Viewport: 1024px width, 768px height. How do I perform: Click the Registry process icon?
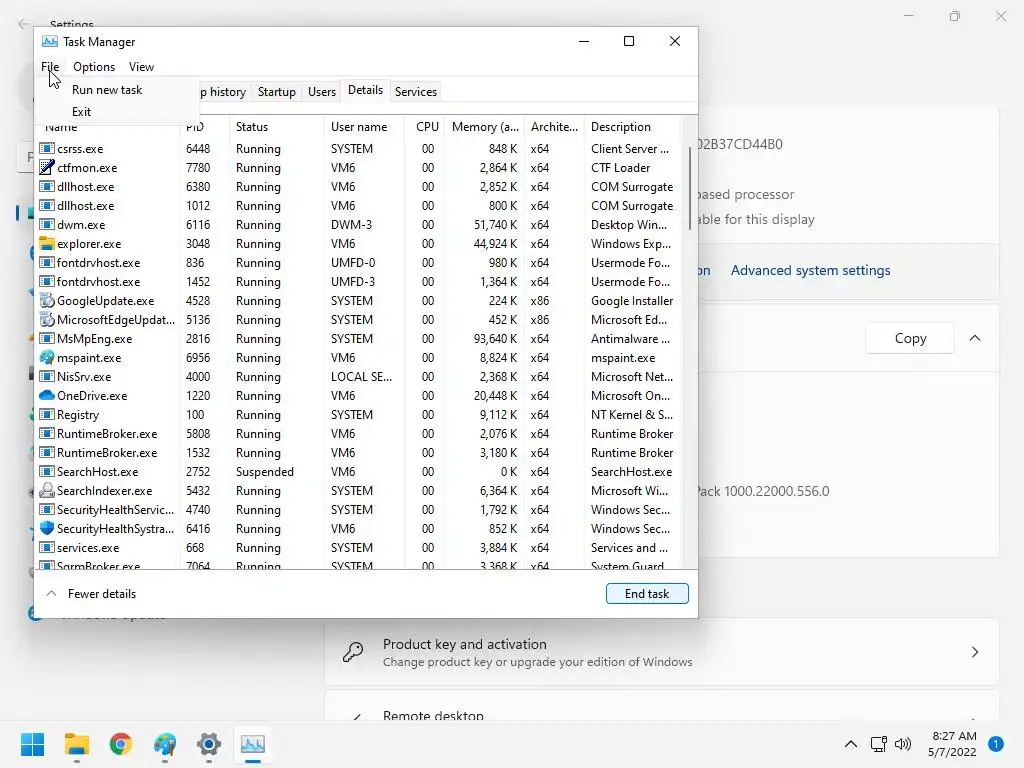click(46, 415)
